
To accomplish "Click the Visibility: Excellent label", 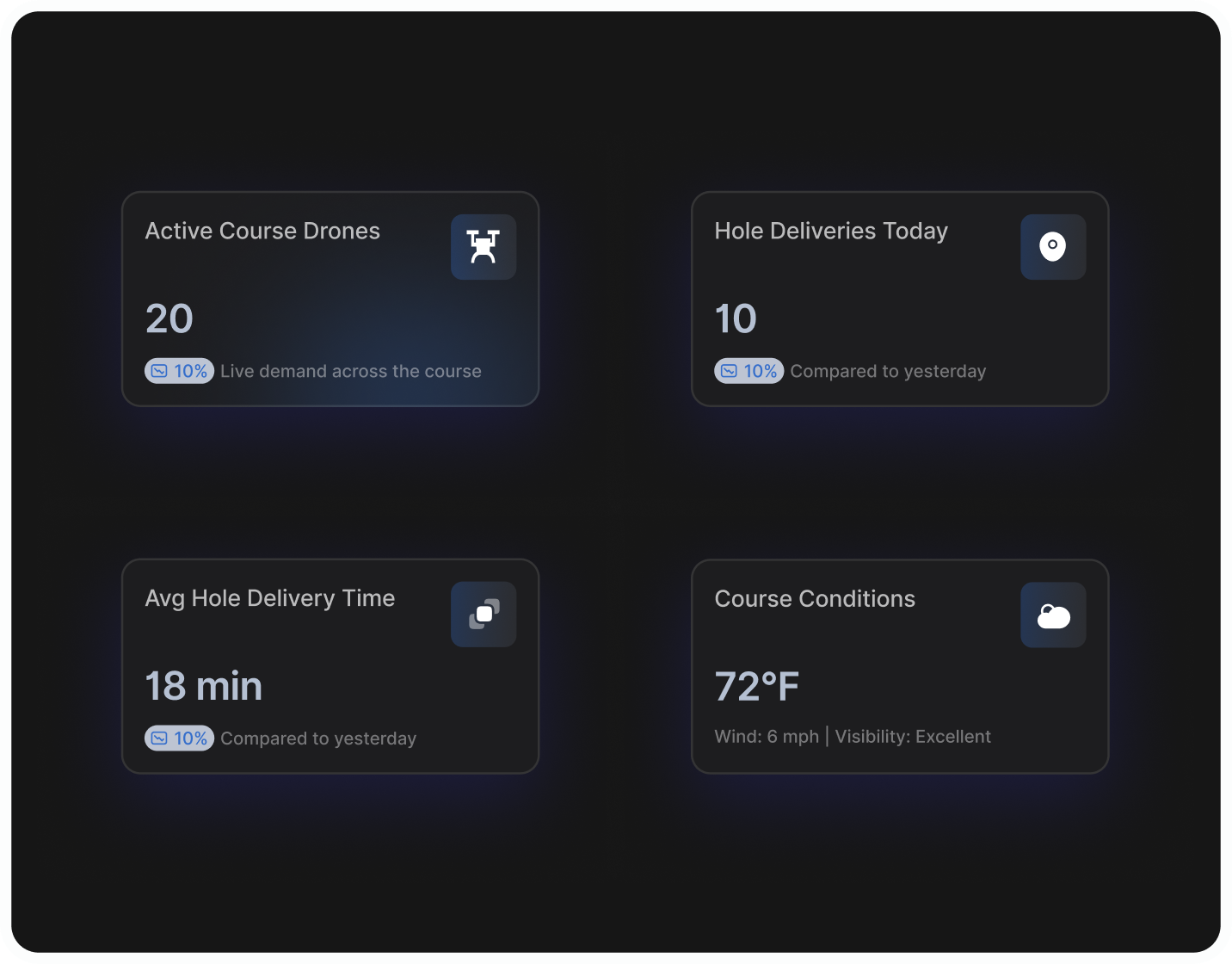I will pos(913,737).
